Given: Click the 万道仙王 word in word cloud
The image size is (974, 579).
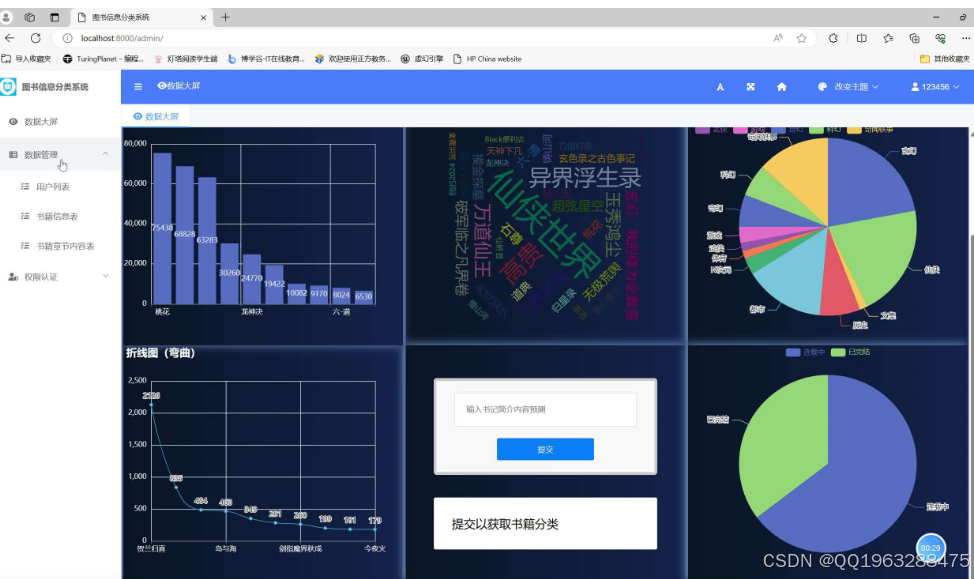Looking at the screenshot, I should tap(483, 240).
